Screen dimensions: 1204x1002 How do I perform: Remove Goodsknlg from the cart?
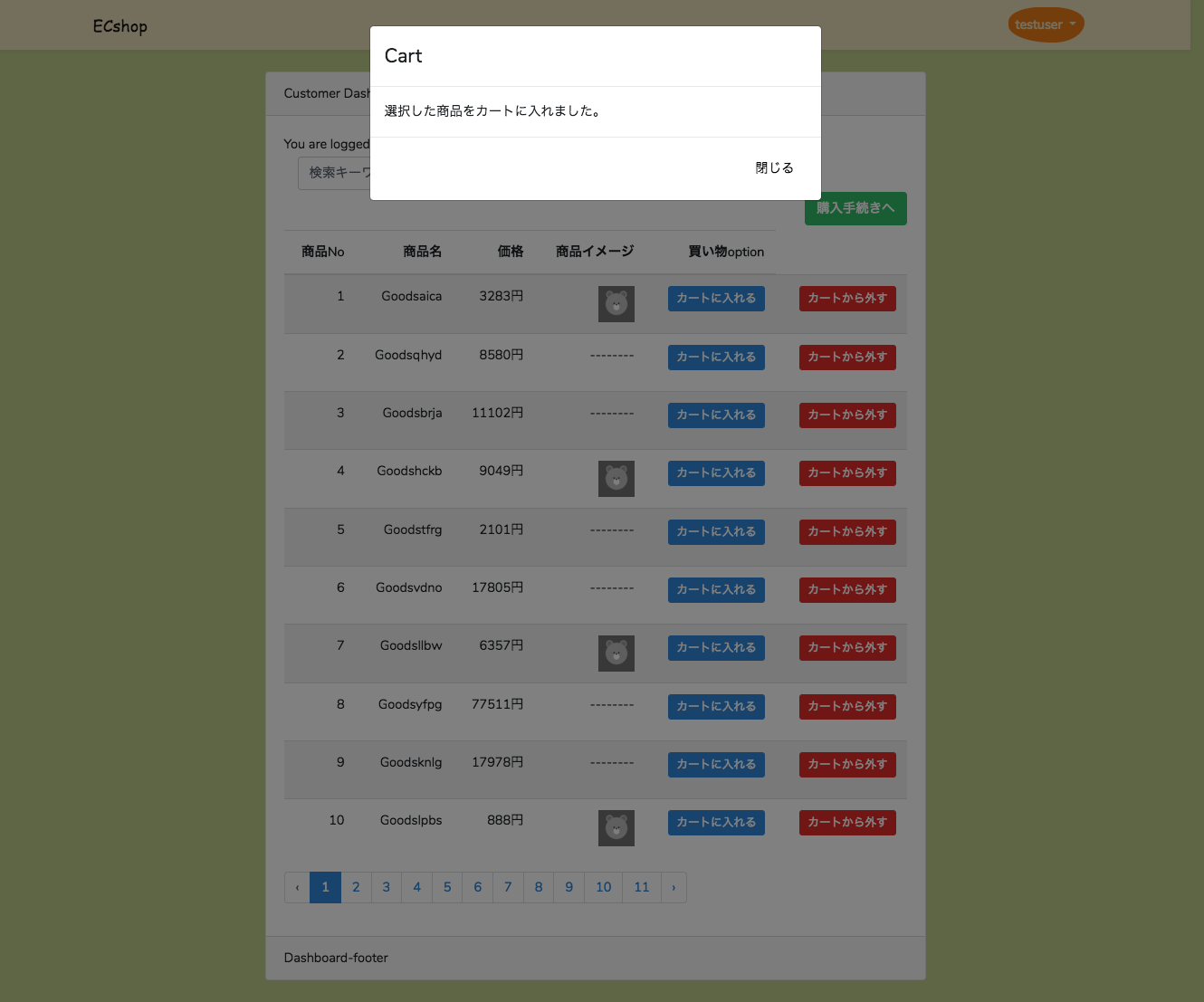pos(847,765)
